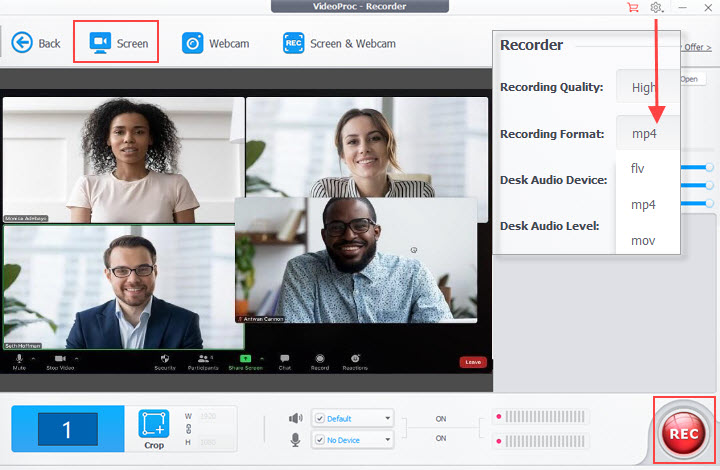The image size is (720, 470).
Task: Select Antwan Cannon's video tile
Action: (356, 260)
